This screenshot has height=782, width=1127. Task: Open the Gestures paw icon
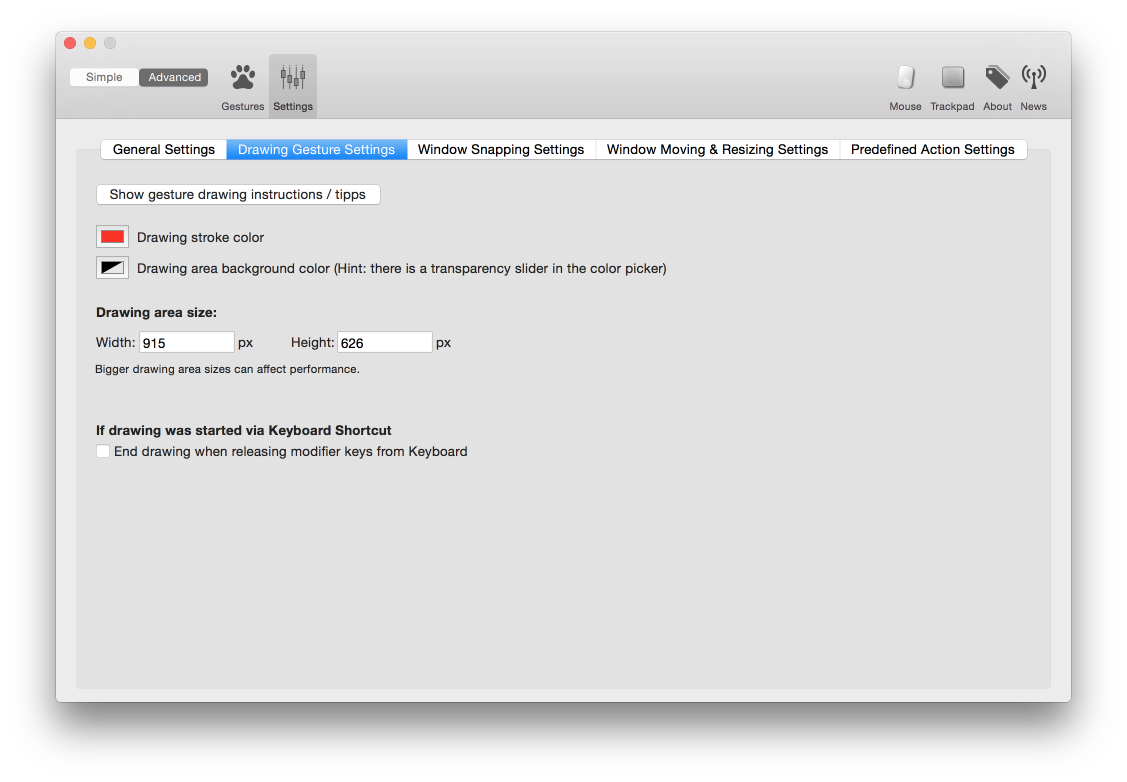(242, 78)
